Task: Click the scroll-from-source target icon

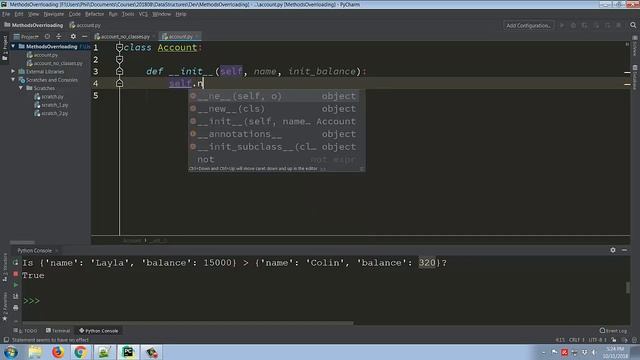Action: [47, 37]
